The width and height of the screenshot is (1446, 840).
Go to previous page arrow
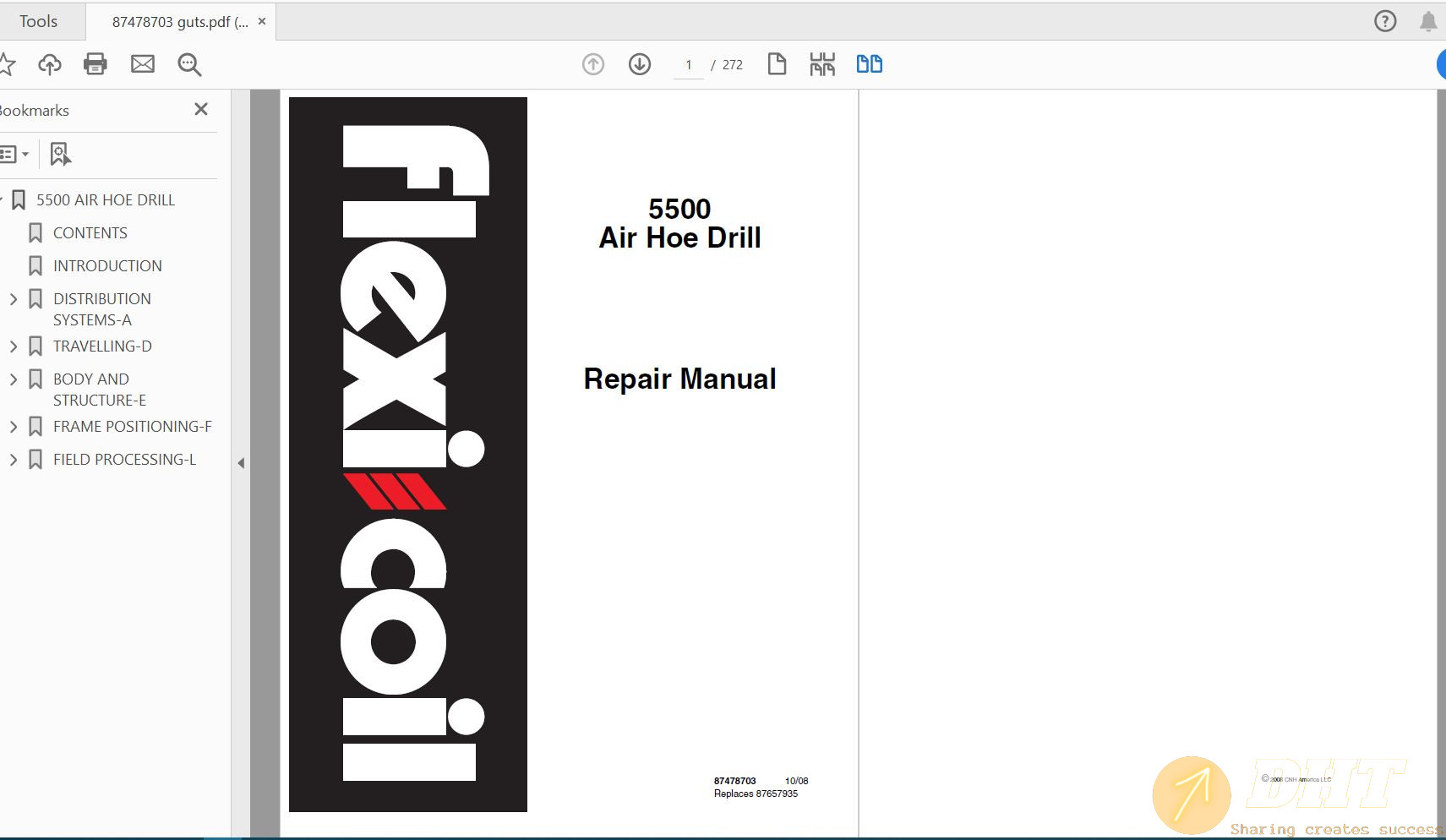(593, 64)
